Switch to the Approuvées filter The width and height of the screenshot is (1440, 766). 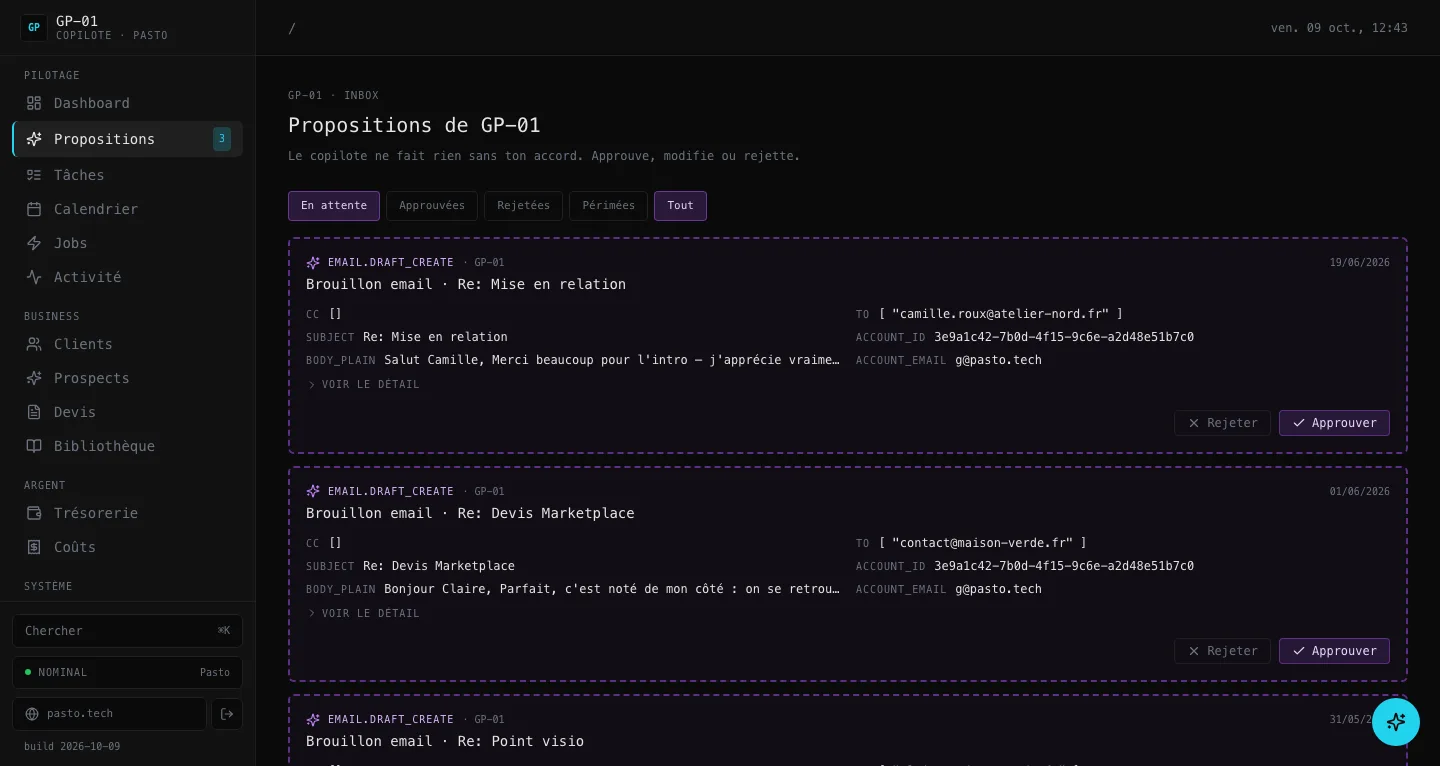pos(432,206)
